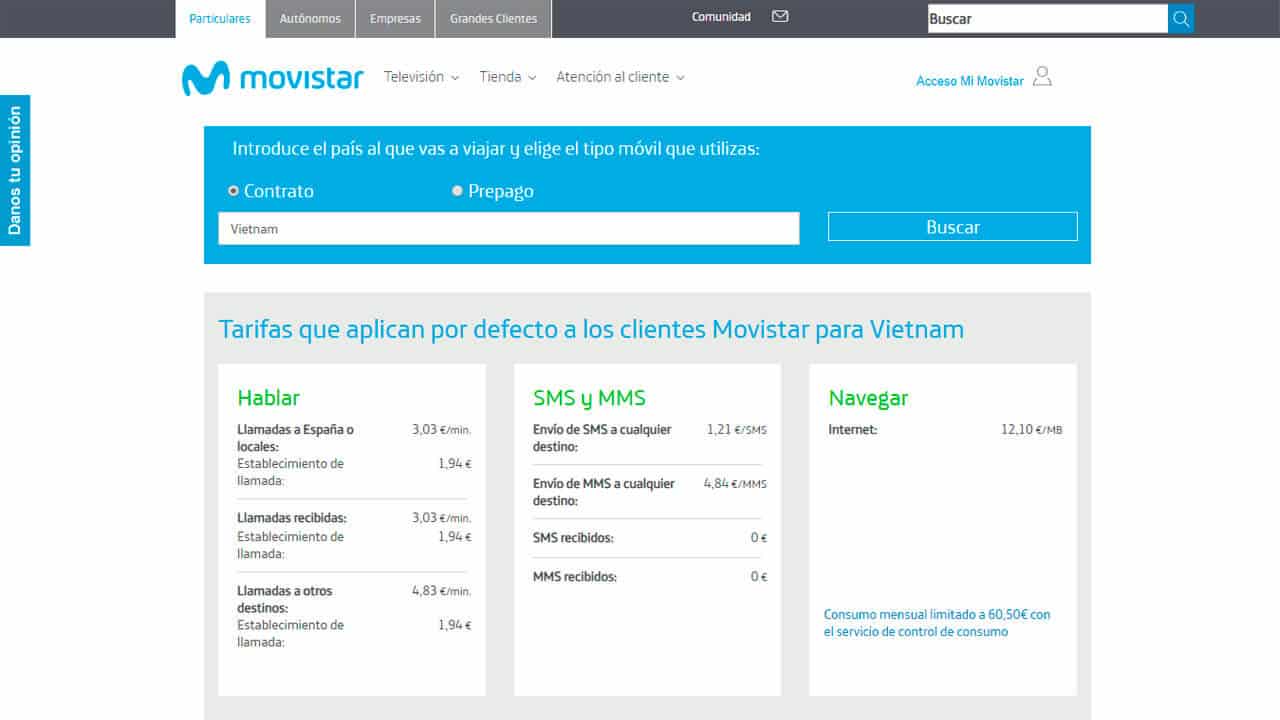Switch to the Grandes Clientes tab
1280x720 pixels.
click(x=493, y=19)
